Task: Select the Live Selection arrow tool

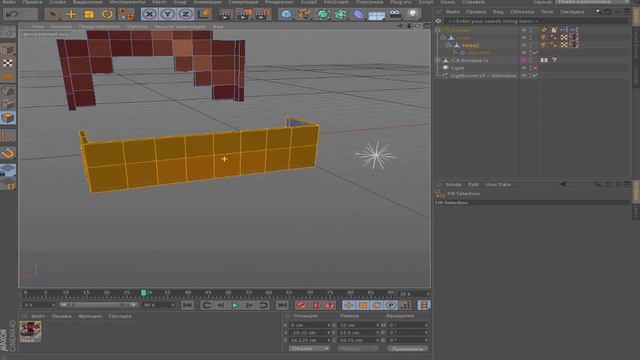Action: (52, 14)
